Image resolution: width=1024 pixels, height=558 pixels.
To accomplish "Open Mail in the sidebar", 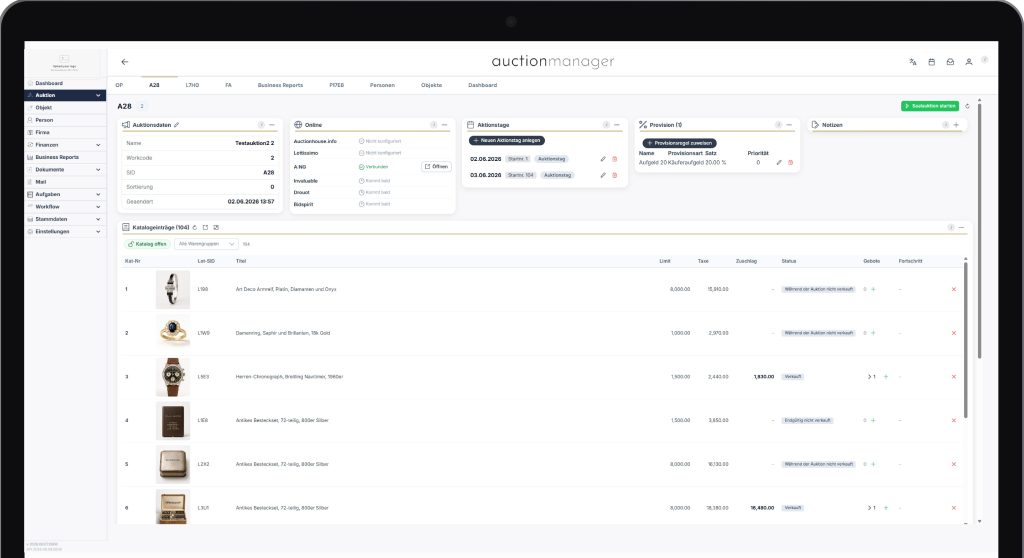I will pos(65,182).
